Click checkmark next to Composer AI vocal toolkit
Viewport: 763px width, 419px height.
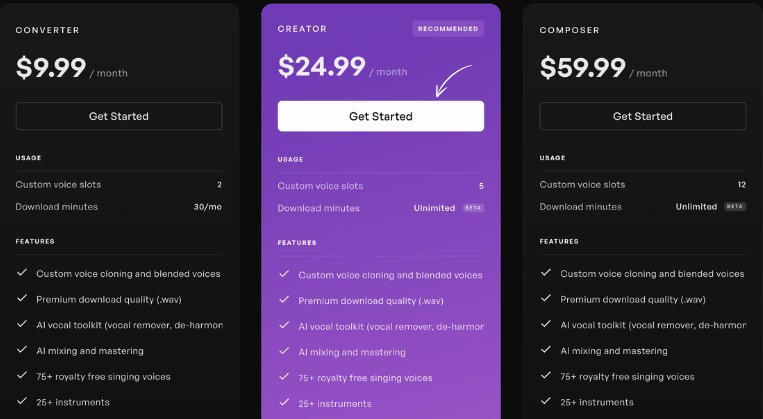(546, 324)
